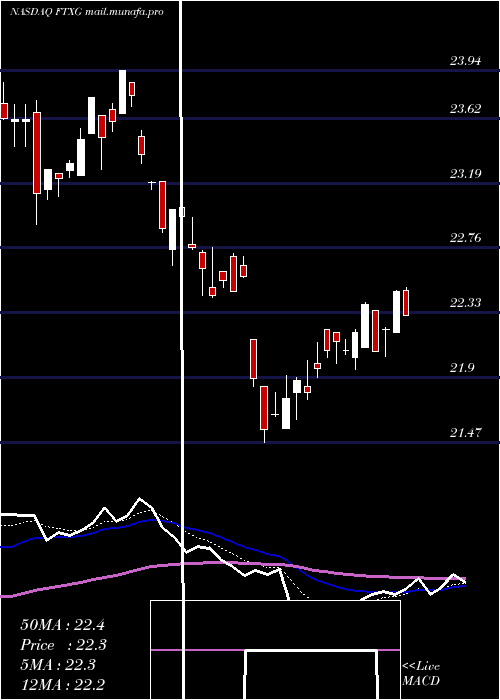Click the 23.94 price level label

[465, 61]
